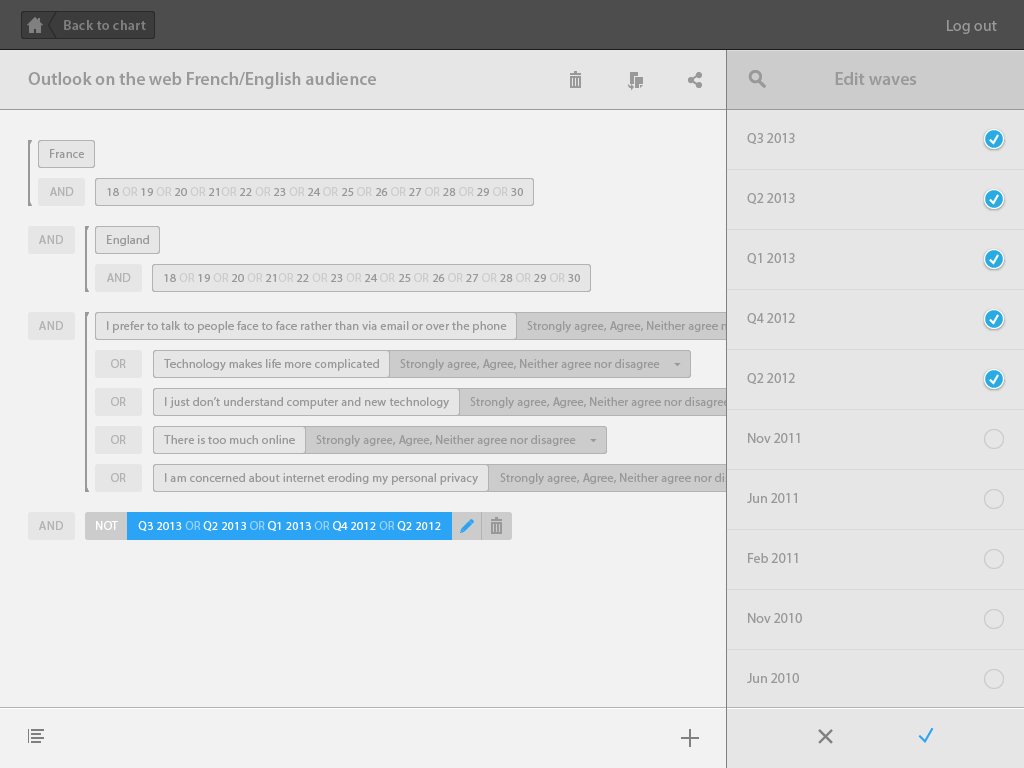The image size is (1024, 768).
Task: Click OR before Technology makes life more complicated
Action: coord(118,364)
